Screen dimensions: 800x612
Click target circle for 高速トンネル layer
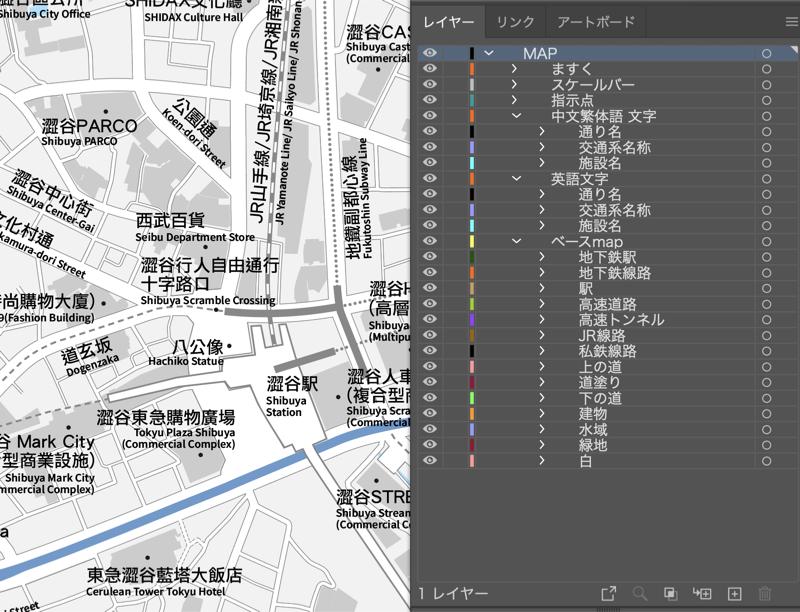pyautogui.click(x=766, y=320)
